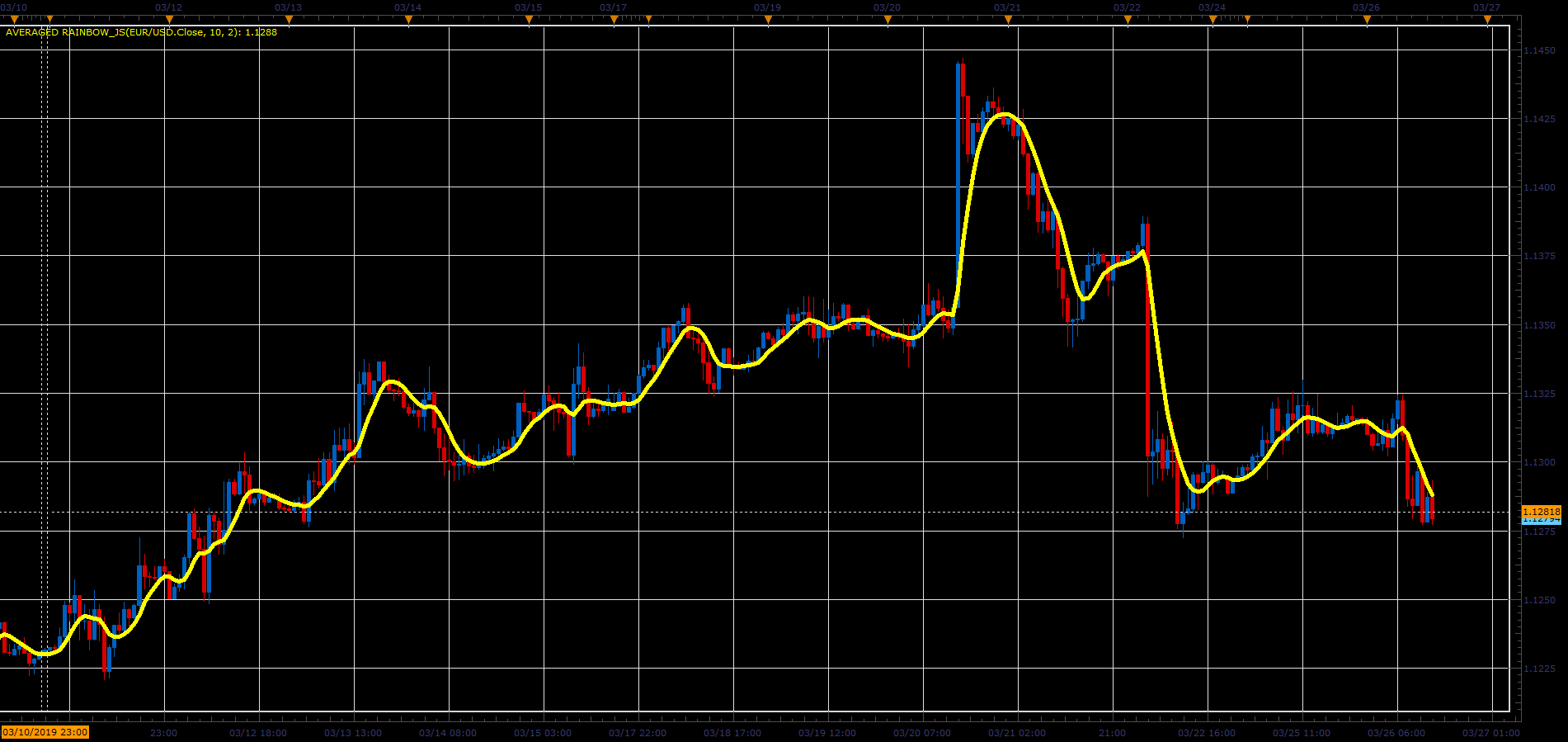
Task: Select the orange triangle marker beneath 03/21
Action: tap(1007, 19)
